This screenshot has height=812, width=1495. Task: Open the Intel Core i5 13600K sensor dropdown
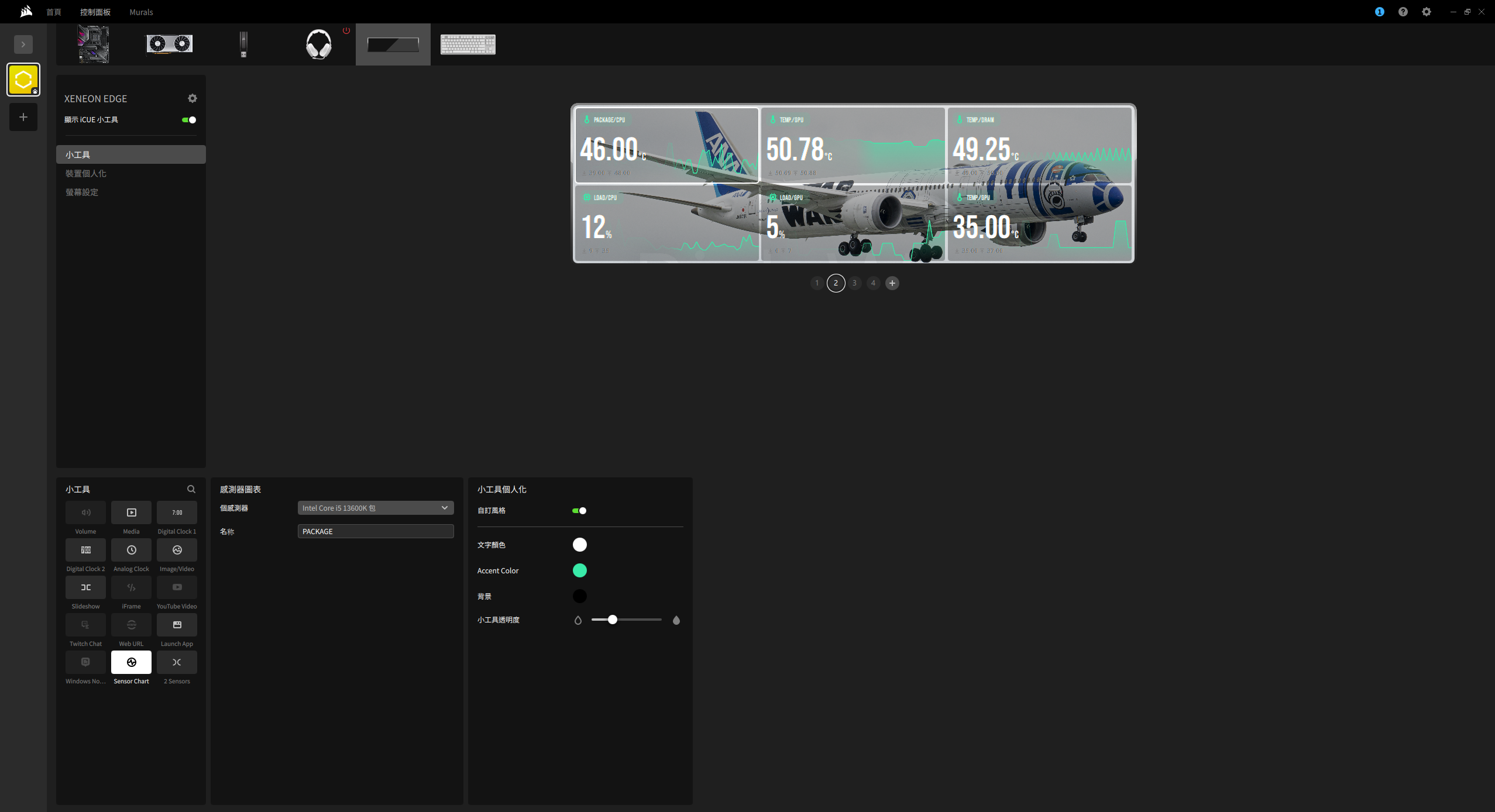click(375, 508)
